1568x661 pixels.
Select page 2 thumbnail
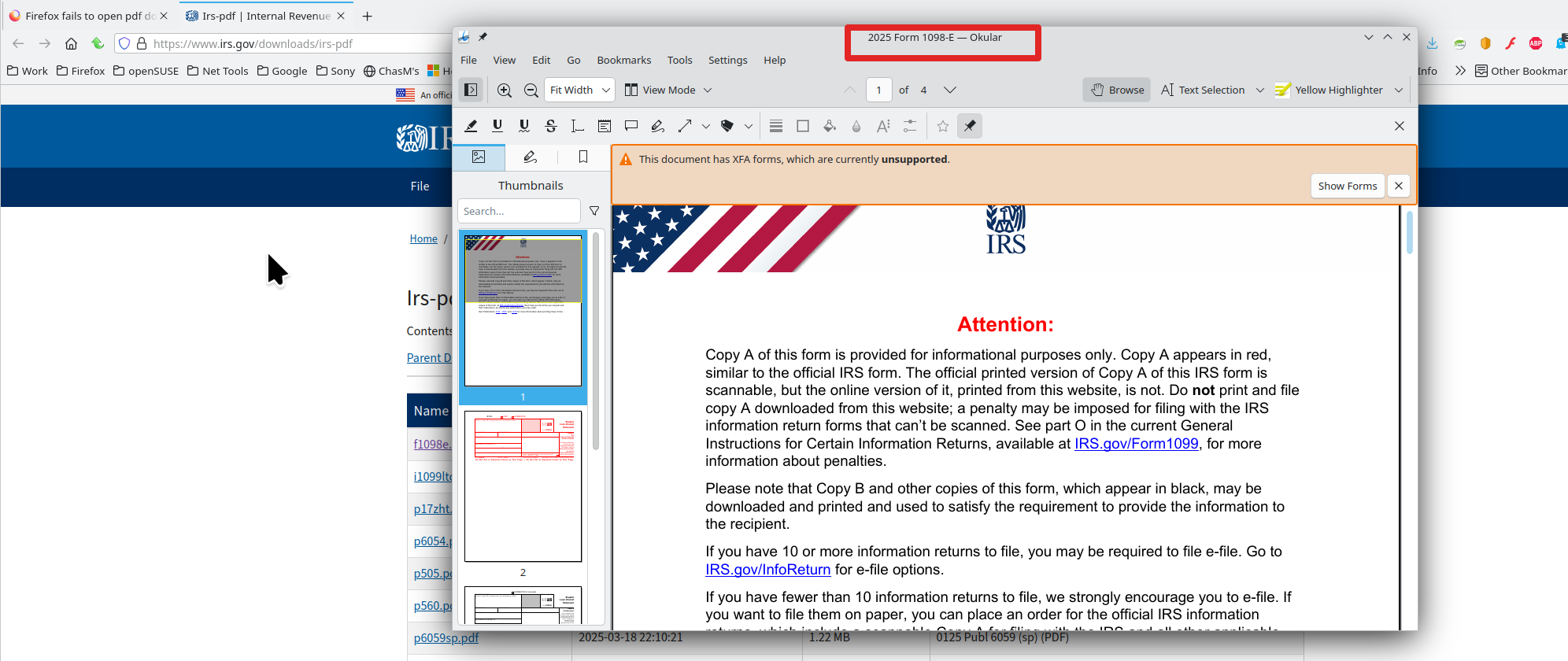523,486
